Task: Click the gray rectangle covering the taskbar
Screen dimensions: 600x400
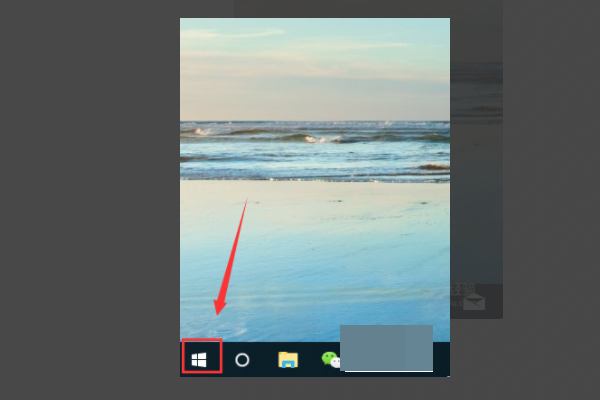Action: click(x=386, y=348)
